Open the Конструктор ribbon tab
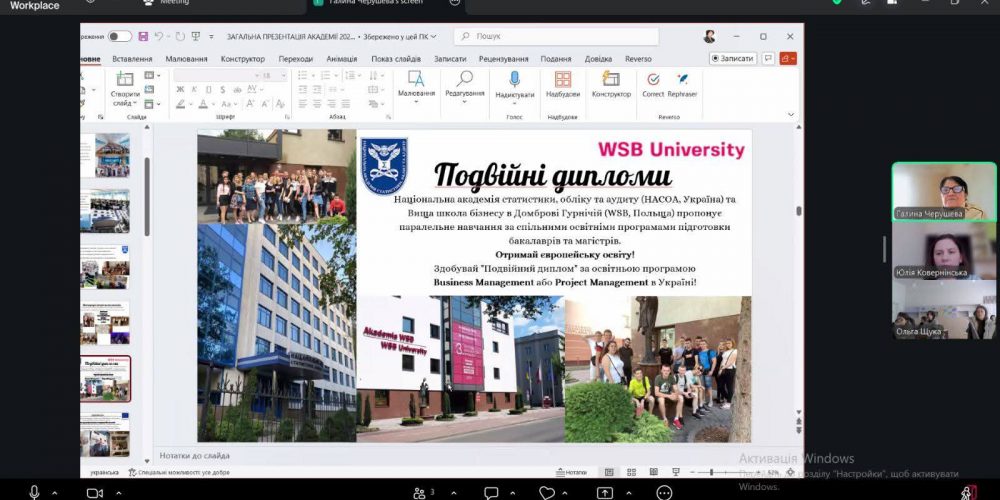Screen dimensions: 1000x500 242,59
